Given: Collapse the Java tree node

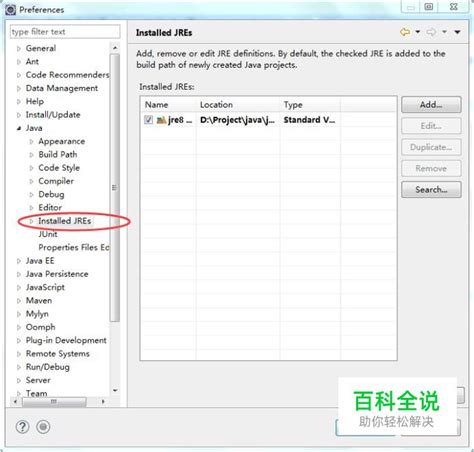Looking at the screenshot, I should (x=19, y=128).
